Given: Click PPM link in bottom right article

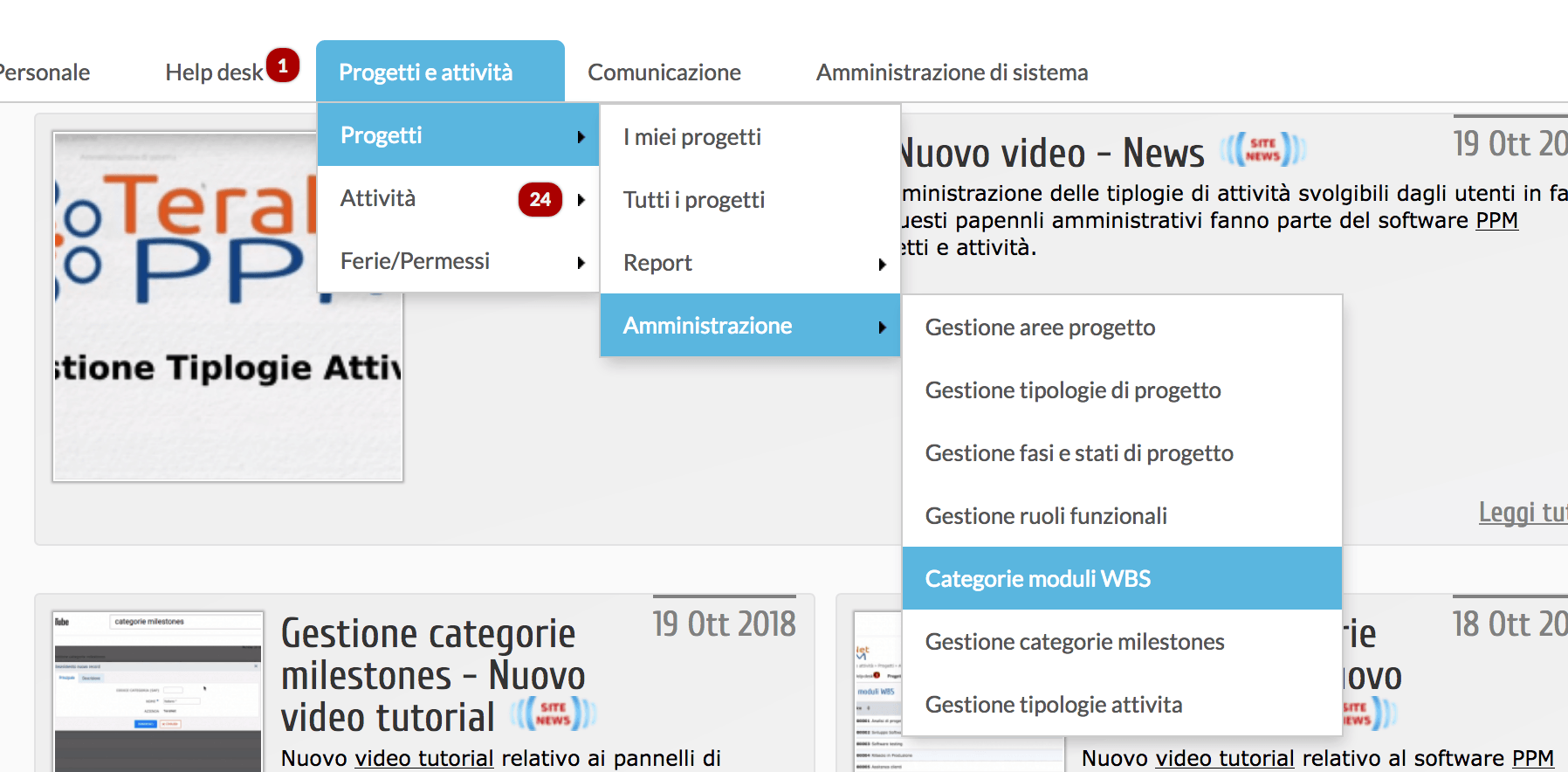Looking at the screenshot, I should click(x=1533, y=758).
